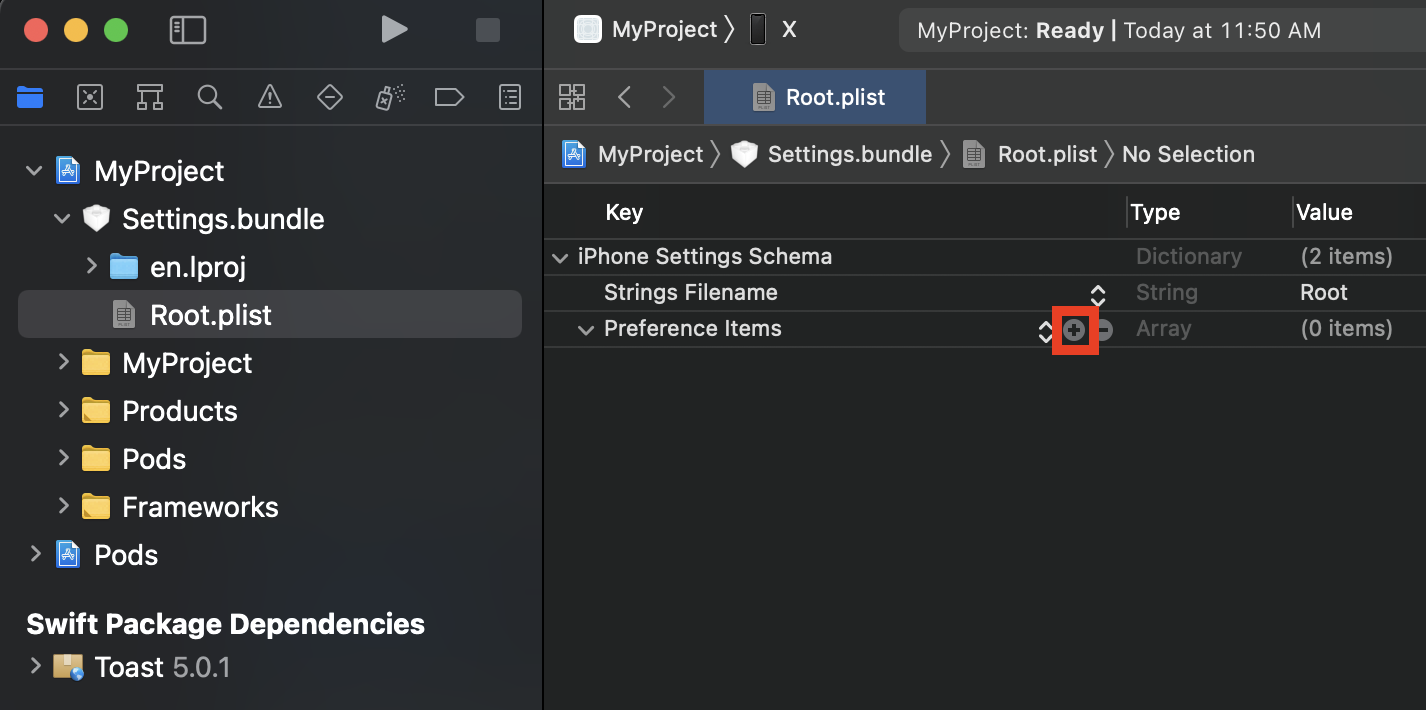Select Root.plist in the file navigator
This screenshot has height=710, width=1426.
(270, 315)
